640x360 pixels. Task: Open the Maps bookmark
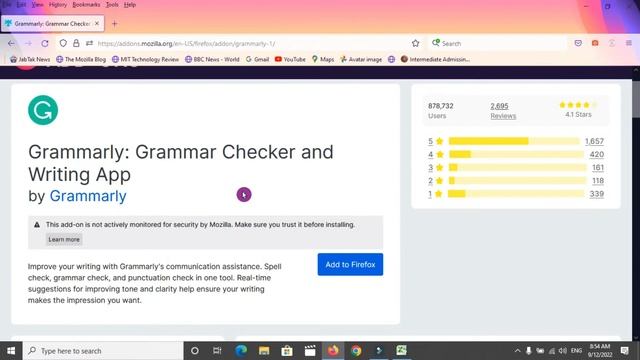pyautogui.click(x=323, y=59)
